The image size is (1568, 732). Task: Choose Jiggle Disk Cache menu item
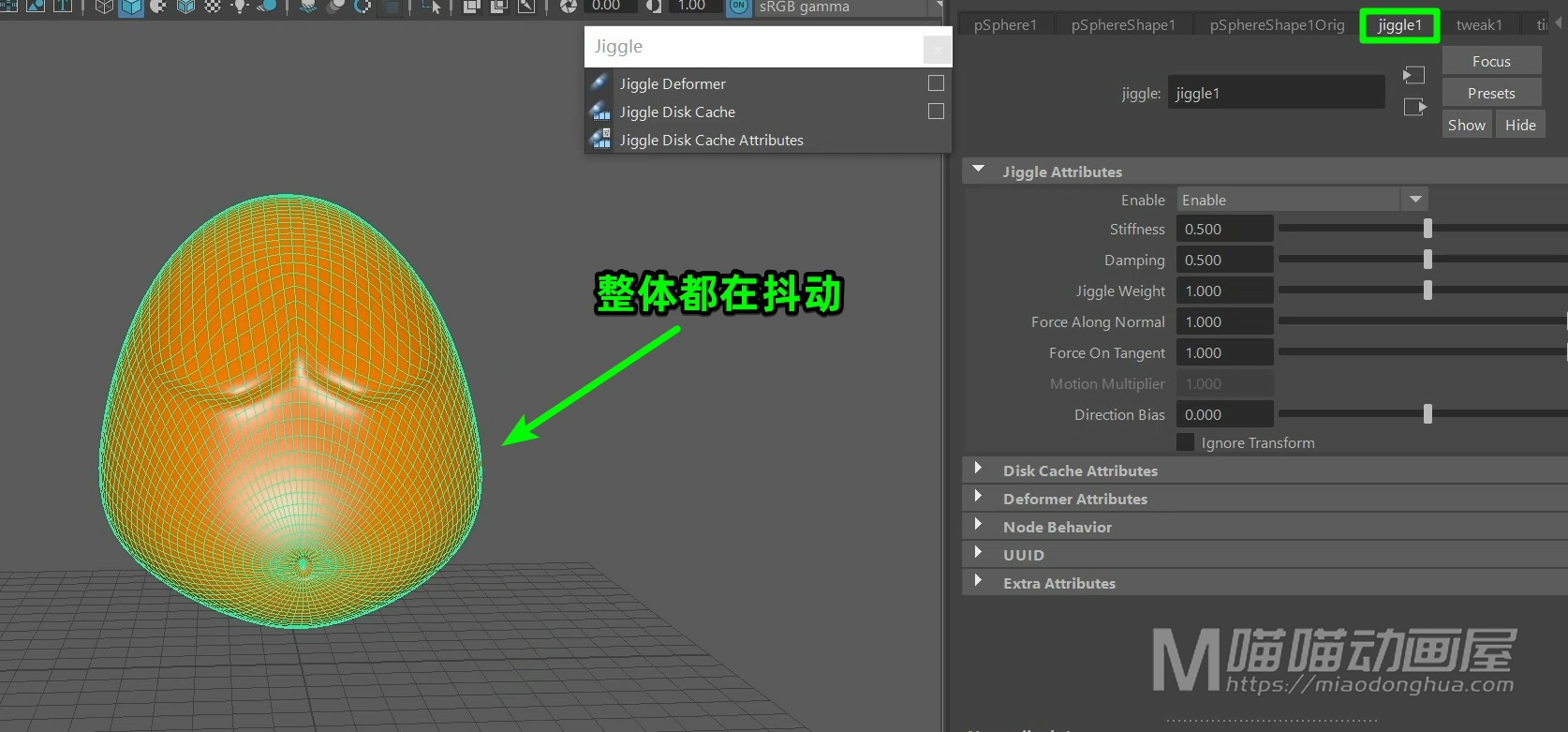pos(677,112)
